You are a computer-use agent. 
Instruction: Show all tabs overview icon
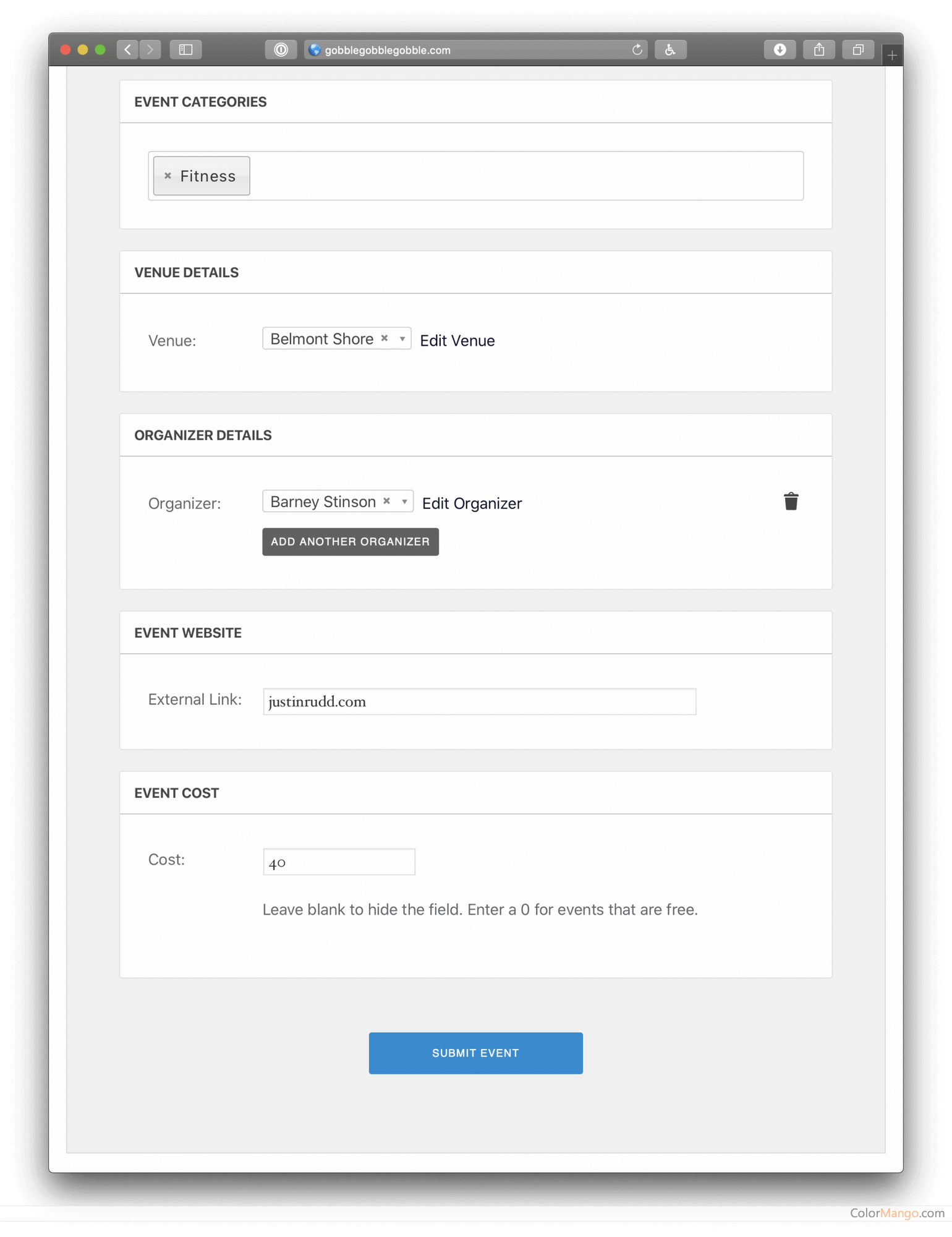pyautogui.click(x=857, y=49)
